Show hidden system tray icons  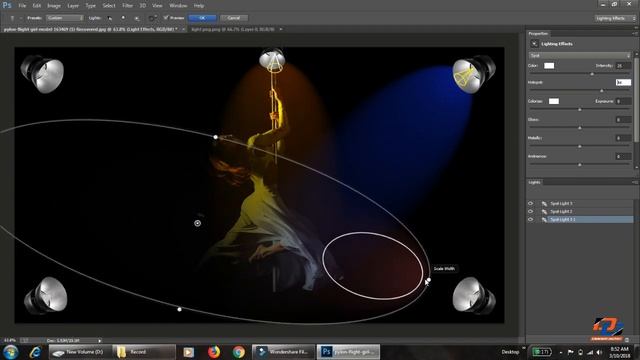561,352
